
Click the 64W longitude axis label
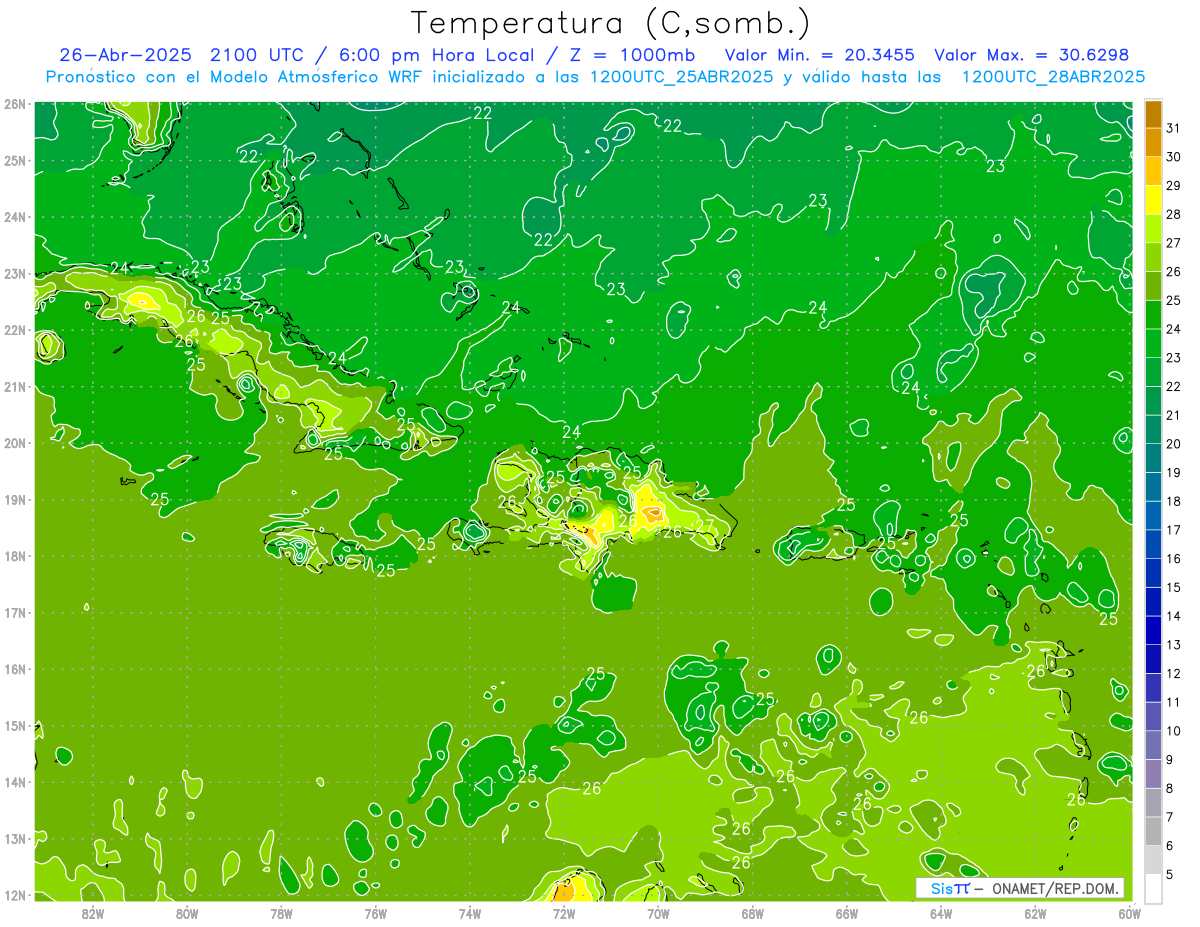click(x=941, y=912)
